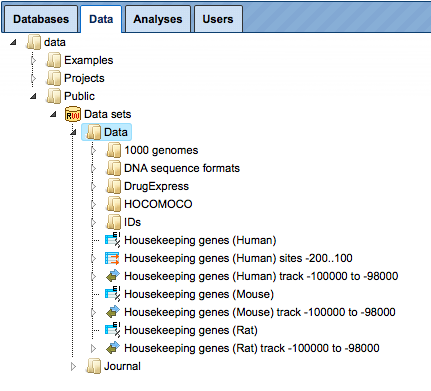Click the Public folder icon
This screenshot has width=431, height=391.
[53, 96]
